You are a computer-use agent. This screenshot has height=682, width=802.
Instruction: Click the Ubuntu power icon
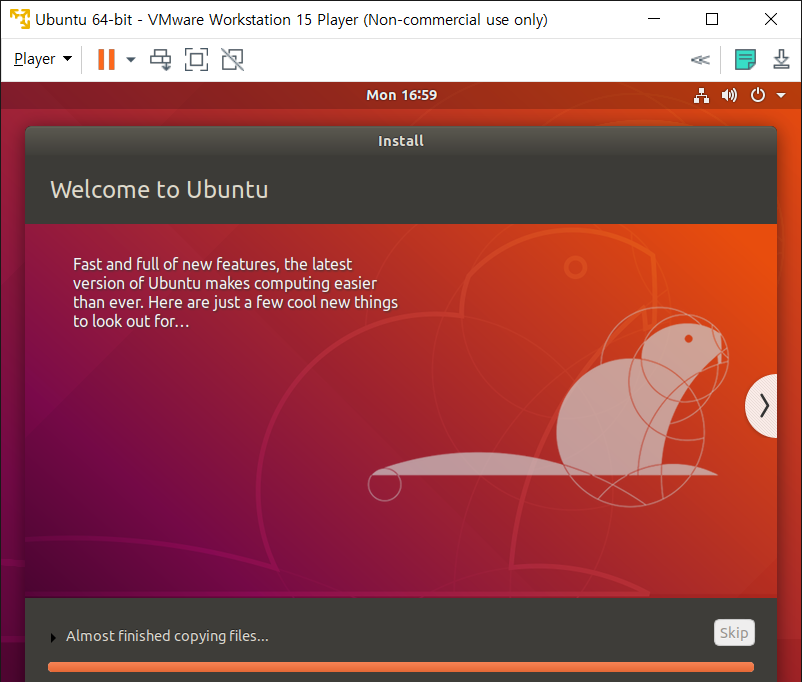click(758, 95)
